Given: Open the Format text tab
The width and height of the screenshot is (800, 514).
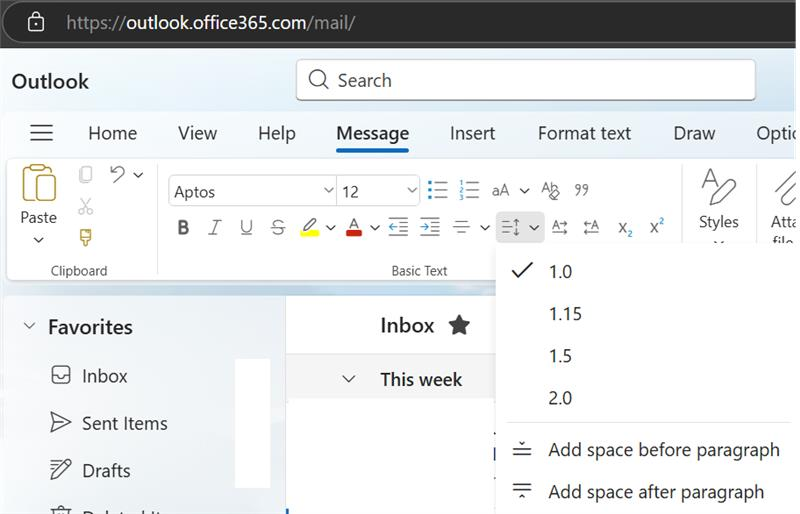Looking at the screenshot, I should tap(585, 133).
